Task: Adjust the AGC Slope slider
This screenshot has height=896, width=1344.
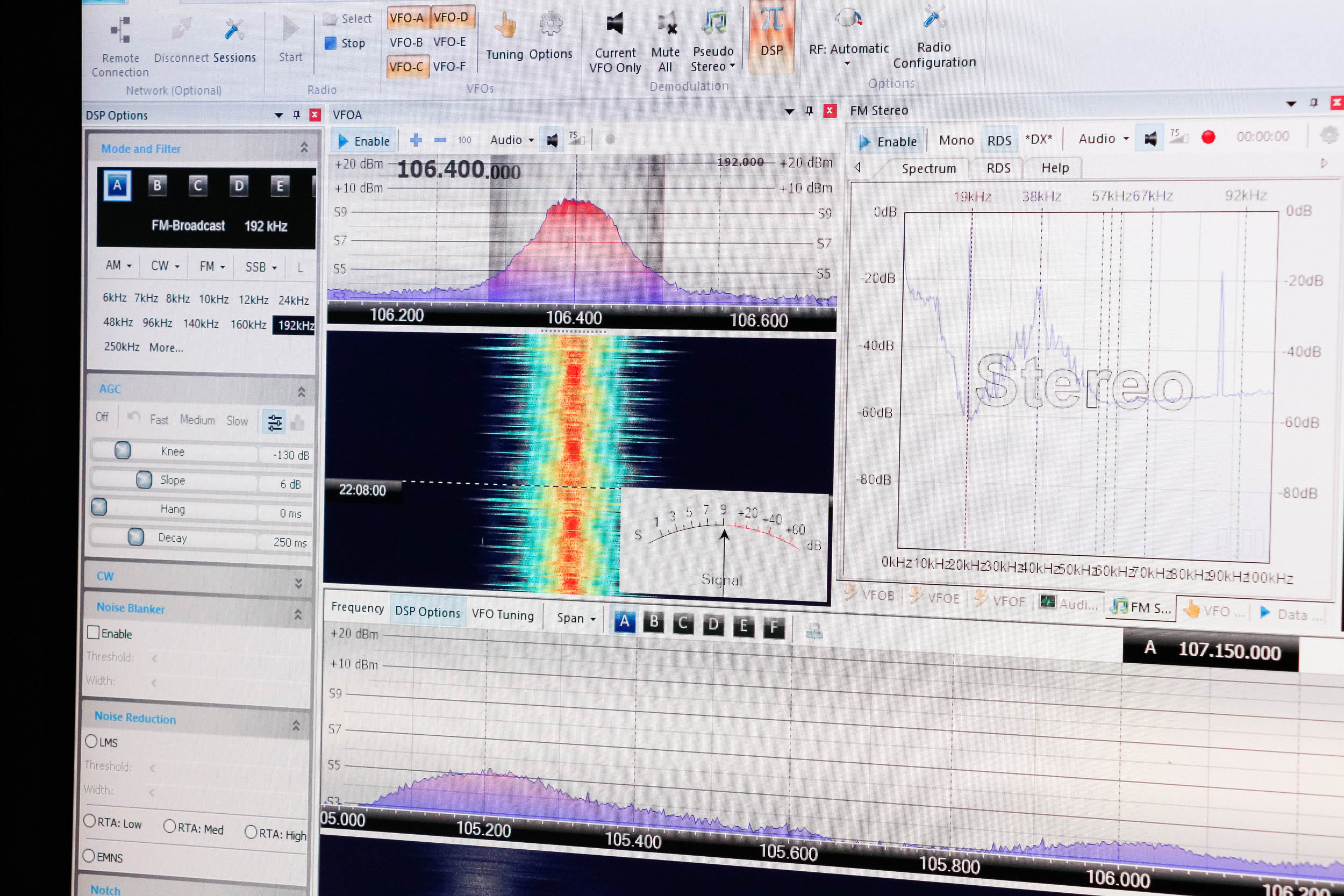Action: coord(174,480)
